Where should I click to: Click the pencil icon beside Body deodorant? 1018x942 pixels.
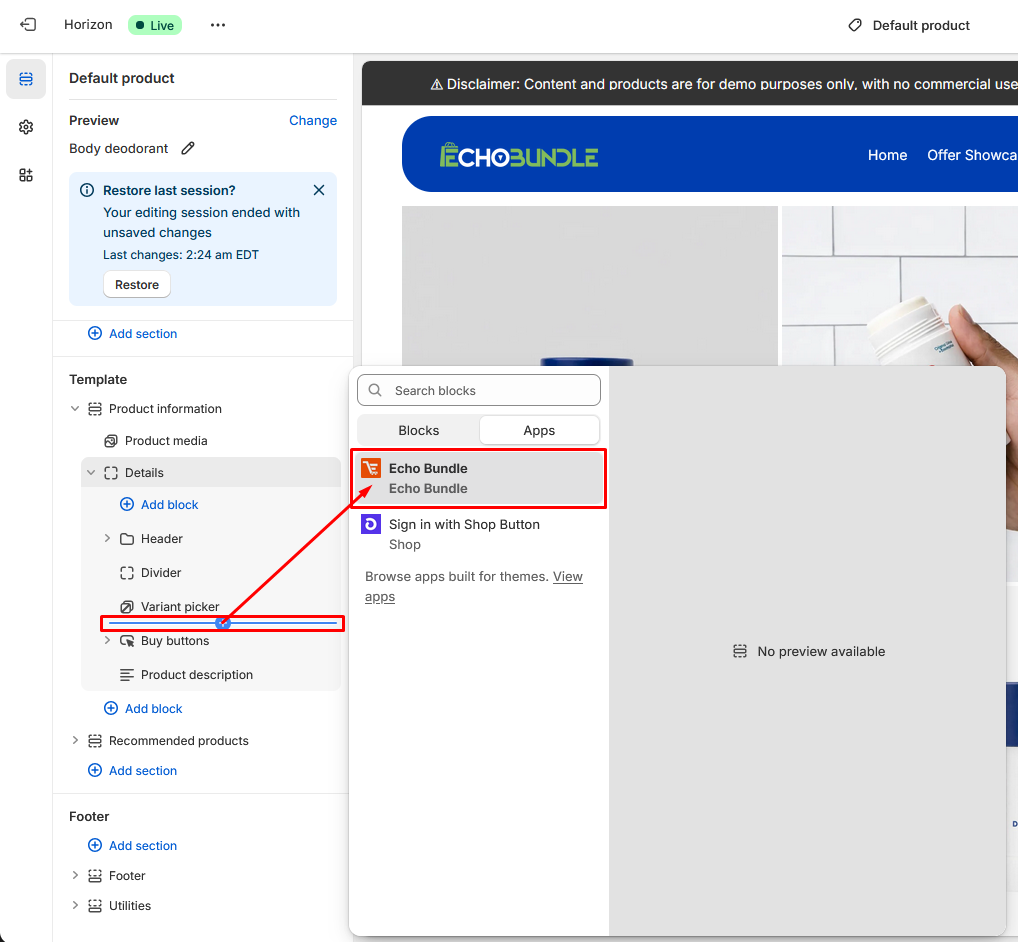pos(188,148)
